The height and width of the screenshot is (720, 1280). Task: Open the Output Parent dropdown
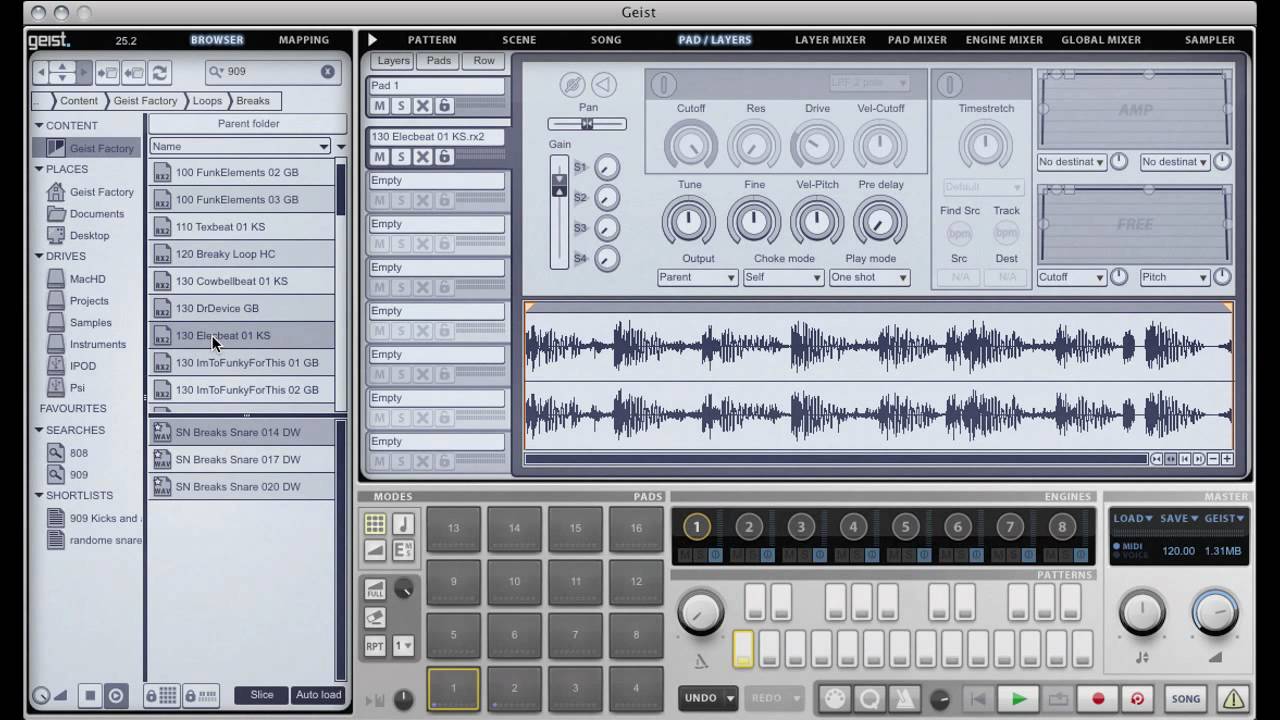pyautogui.click(x=697, y=277)
